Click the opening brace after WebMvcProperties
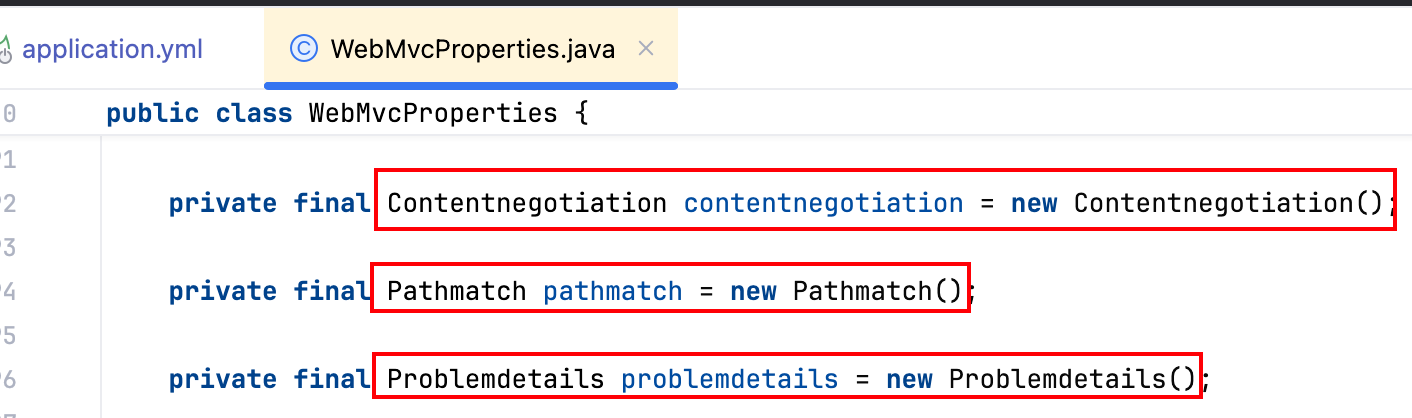The image size is (1412, 418). (x=581, y=113)
